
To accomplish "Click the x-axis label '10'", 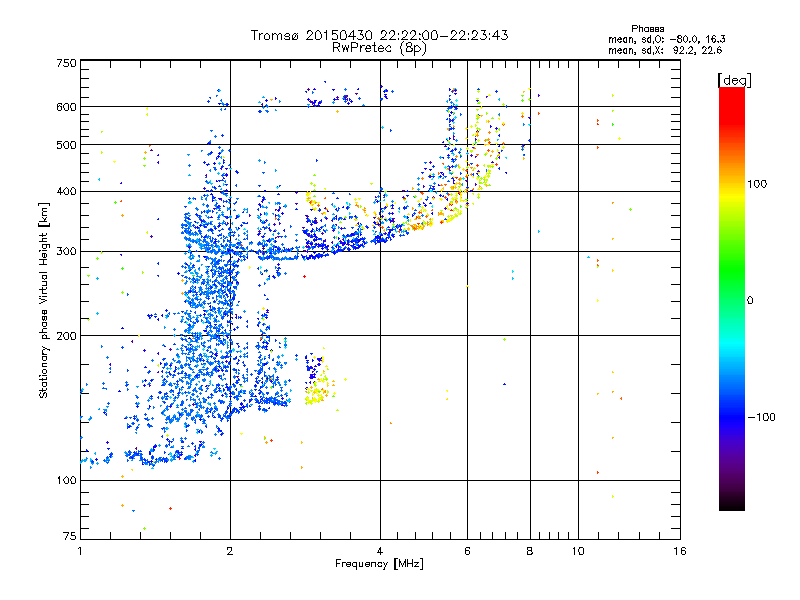I will pyautogui.click(x=578, y=551).
